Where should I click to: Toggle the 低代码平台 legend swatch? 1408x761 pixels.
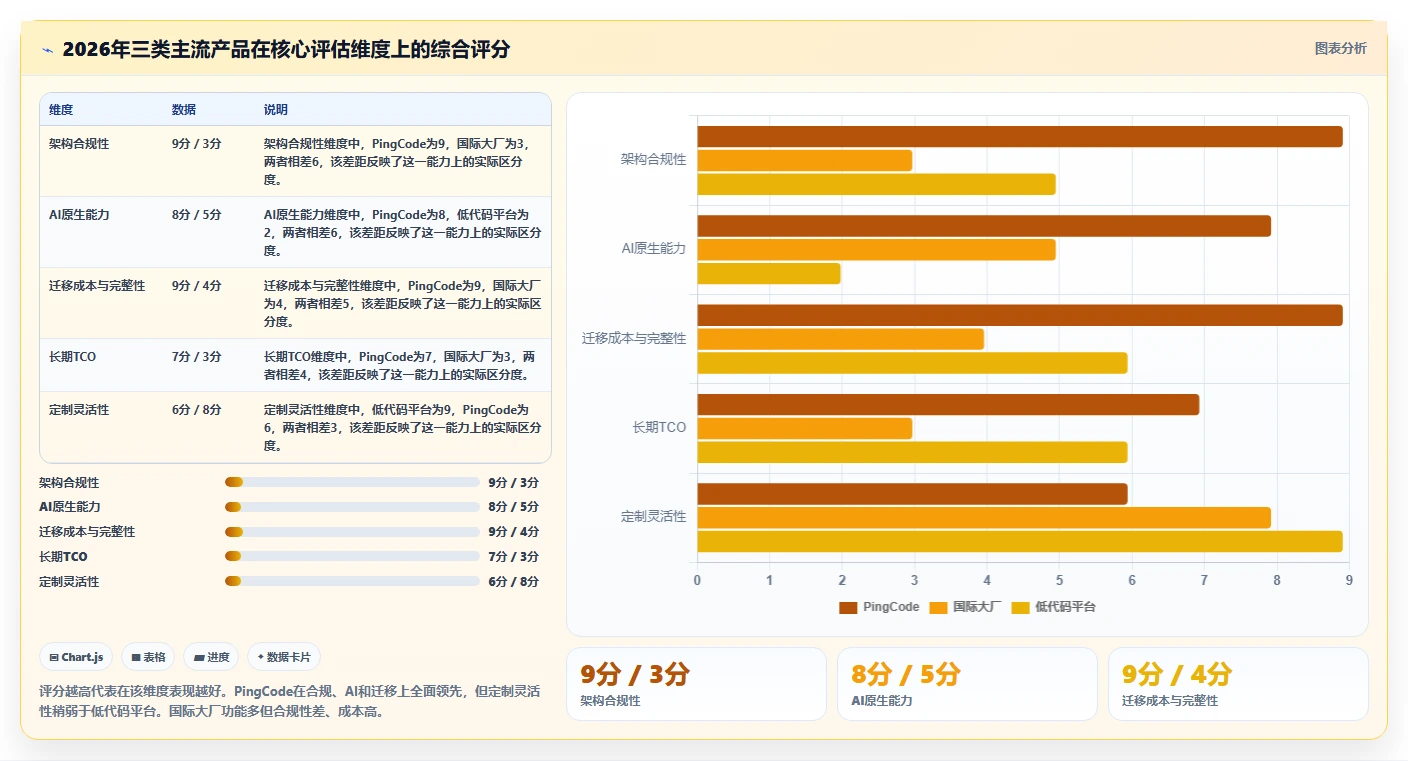pos(1021,607)
